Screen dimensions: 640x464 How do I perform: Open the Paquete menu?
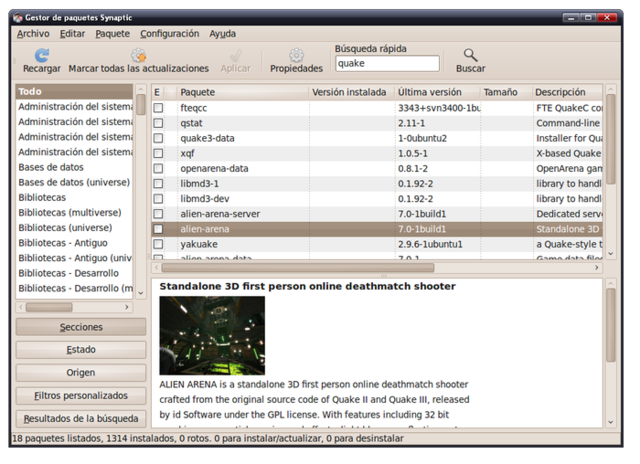(113, 34)
